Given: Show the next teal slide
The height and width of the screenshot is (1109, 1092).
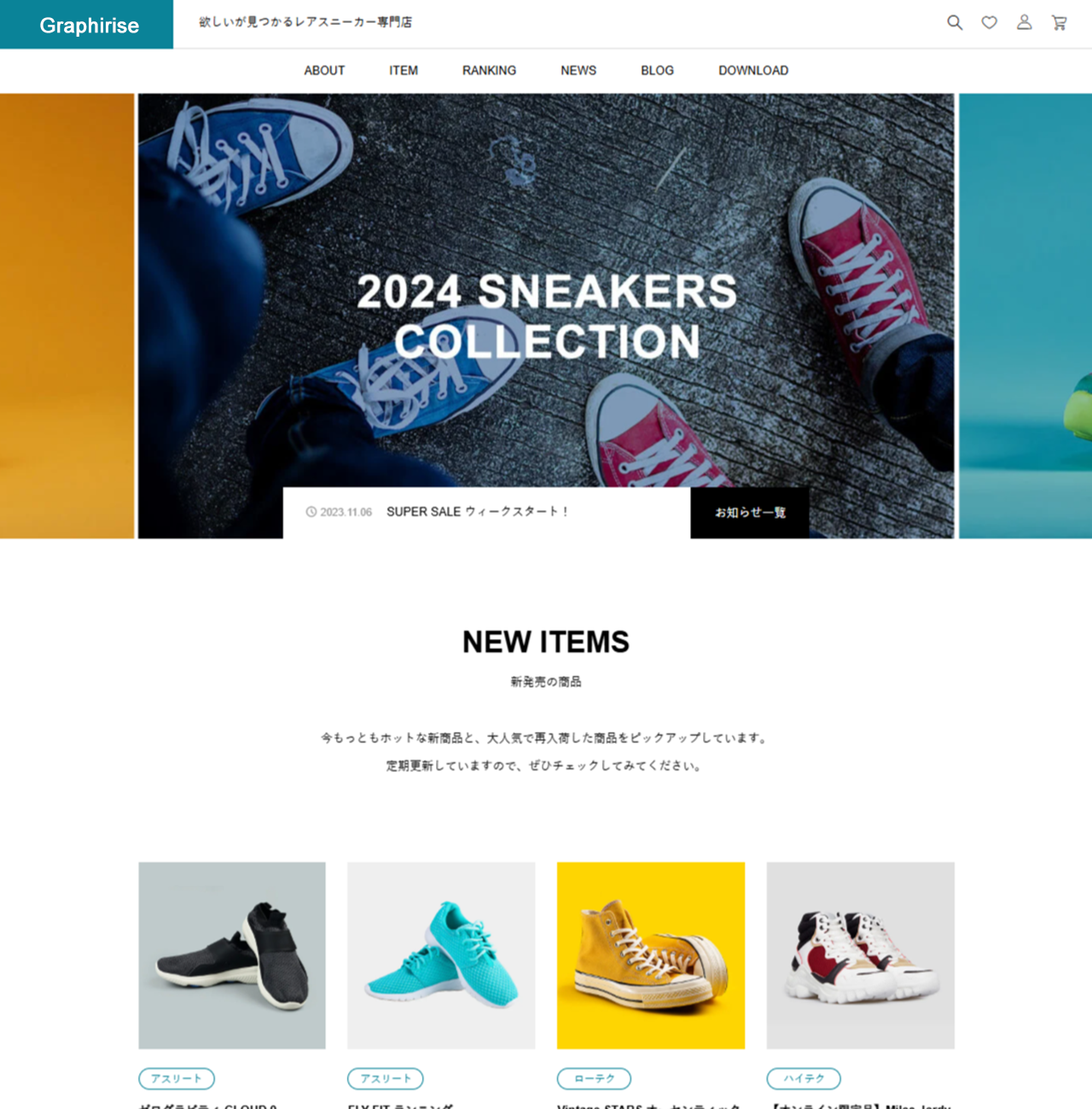Looking at the screenshot, I should [1025, 316].
